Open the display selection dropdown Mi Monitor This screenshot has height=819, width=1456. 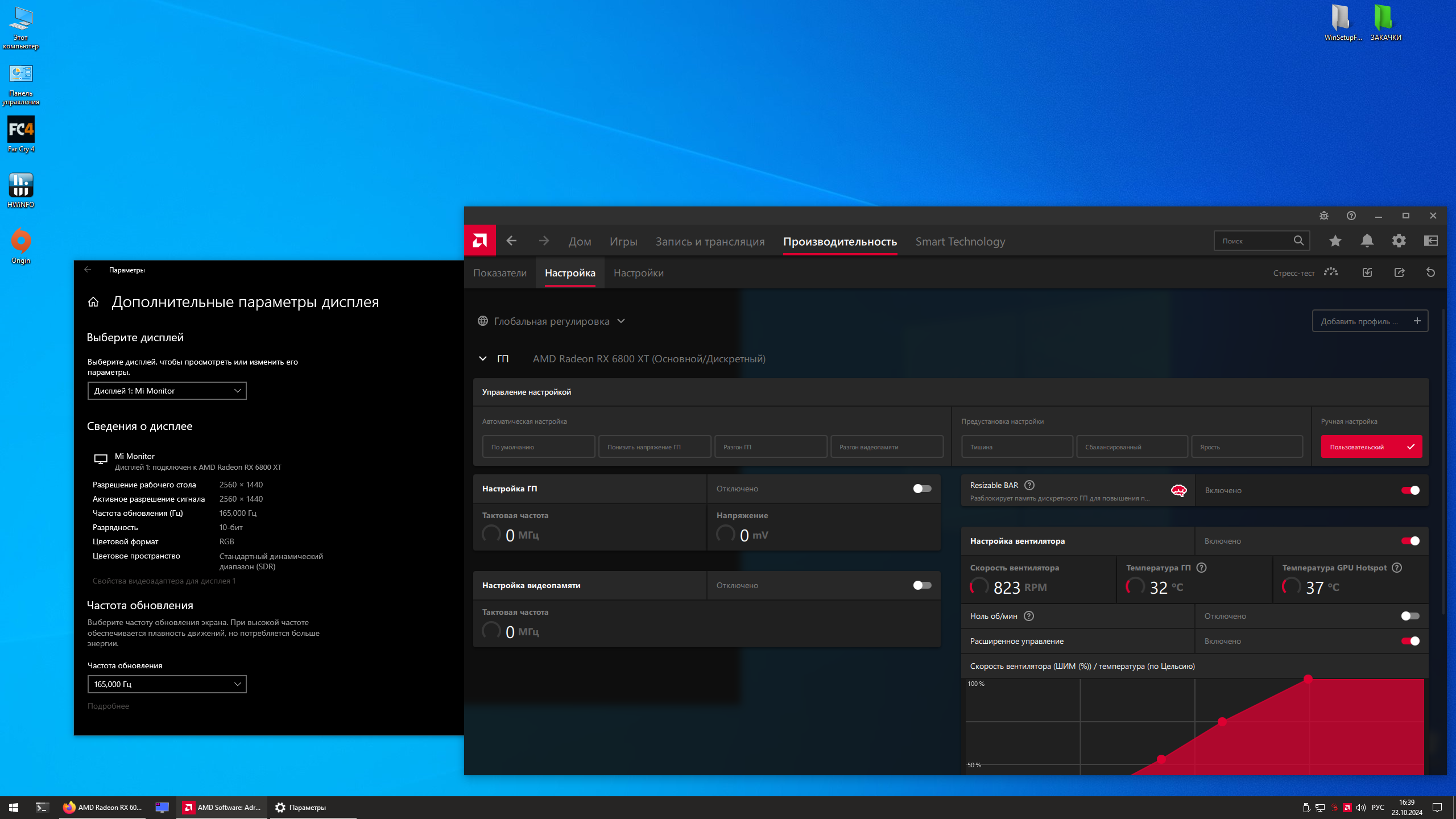(167, 391)
